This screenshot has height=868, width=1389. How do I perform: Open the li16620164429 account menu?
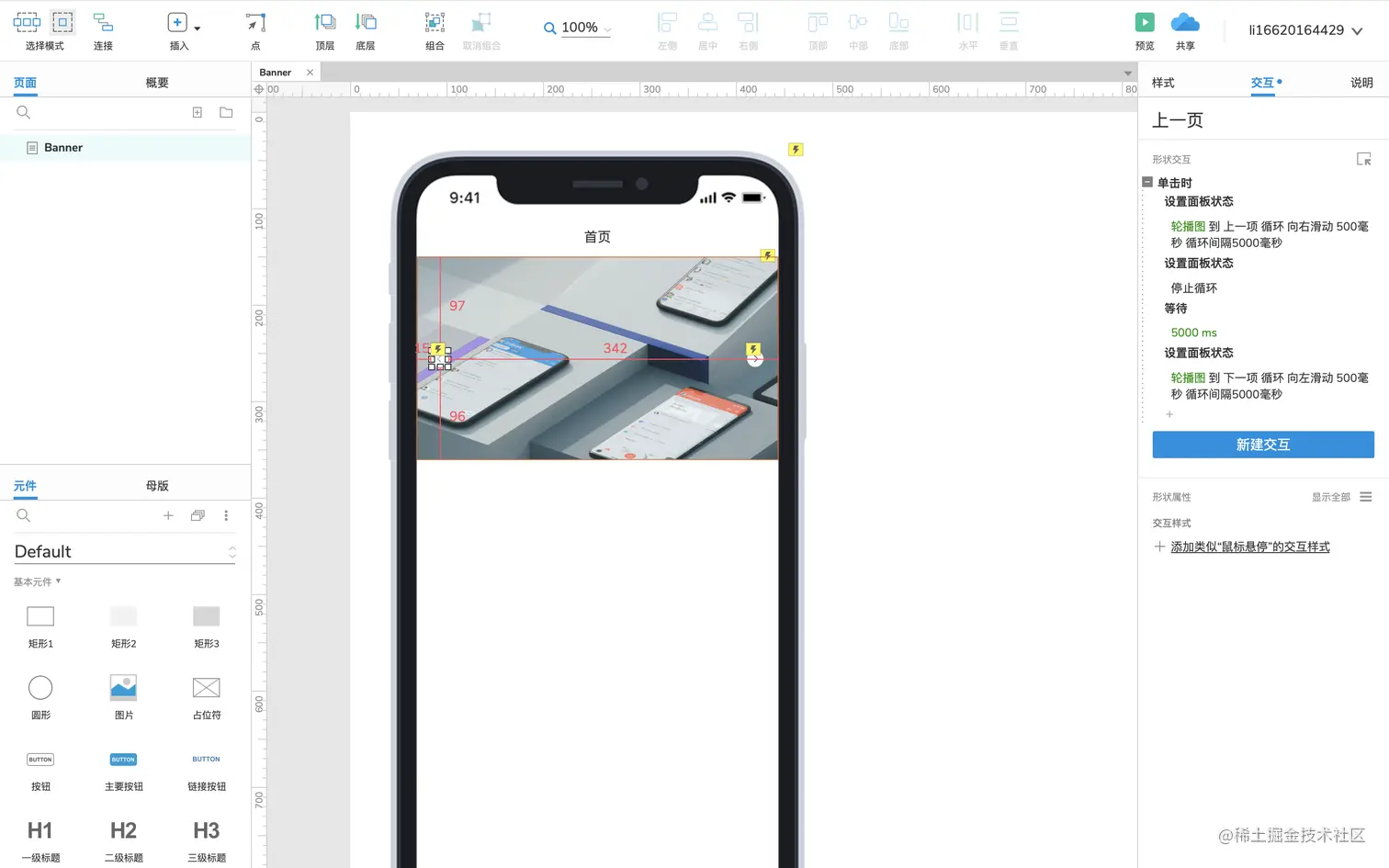point(1305,30)
